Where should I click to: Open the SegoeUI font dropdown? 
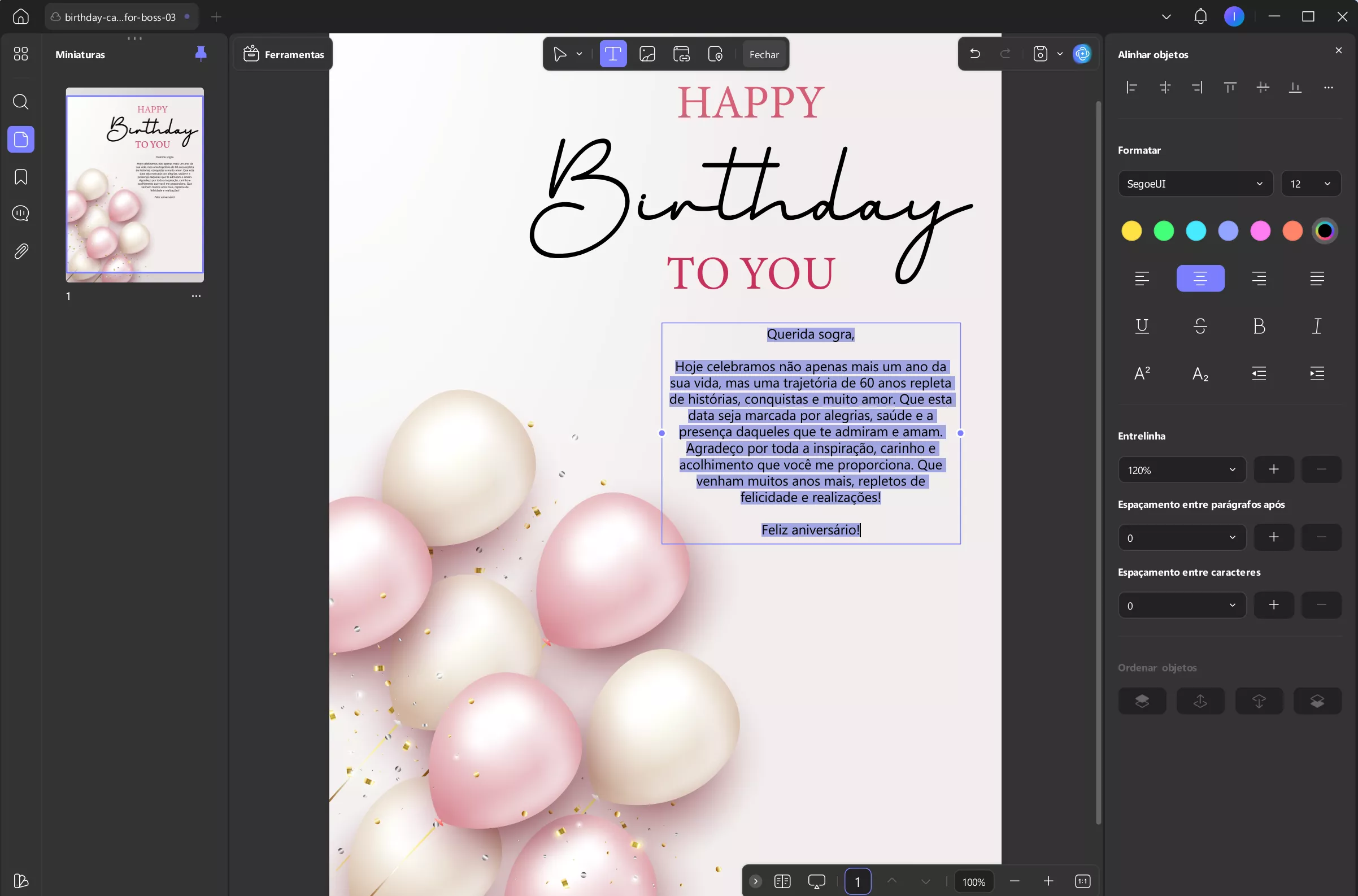pyautogui.click(x=1195, y=184)
